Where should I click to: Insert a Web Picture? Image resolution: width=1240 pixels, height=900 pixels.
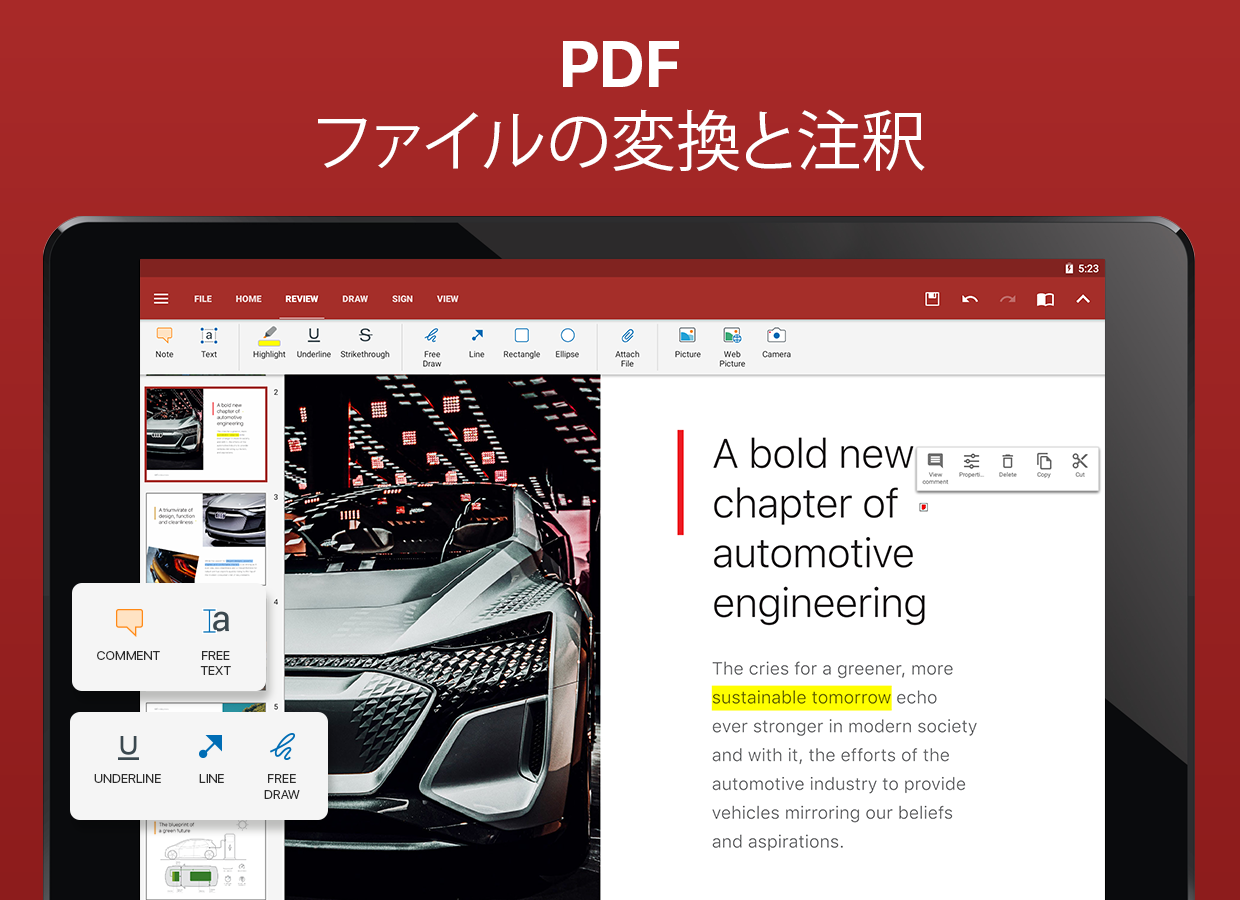pyautogui.click(x=732, y=347)
